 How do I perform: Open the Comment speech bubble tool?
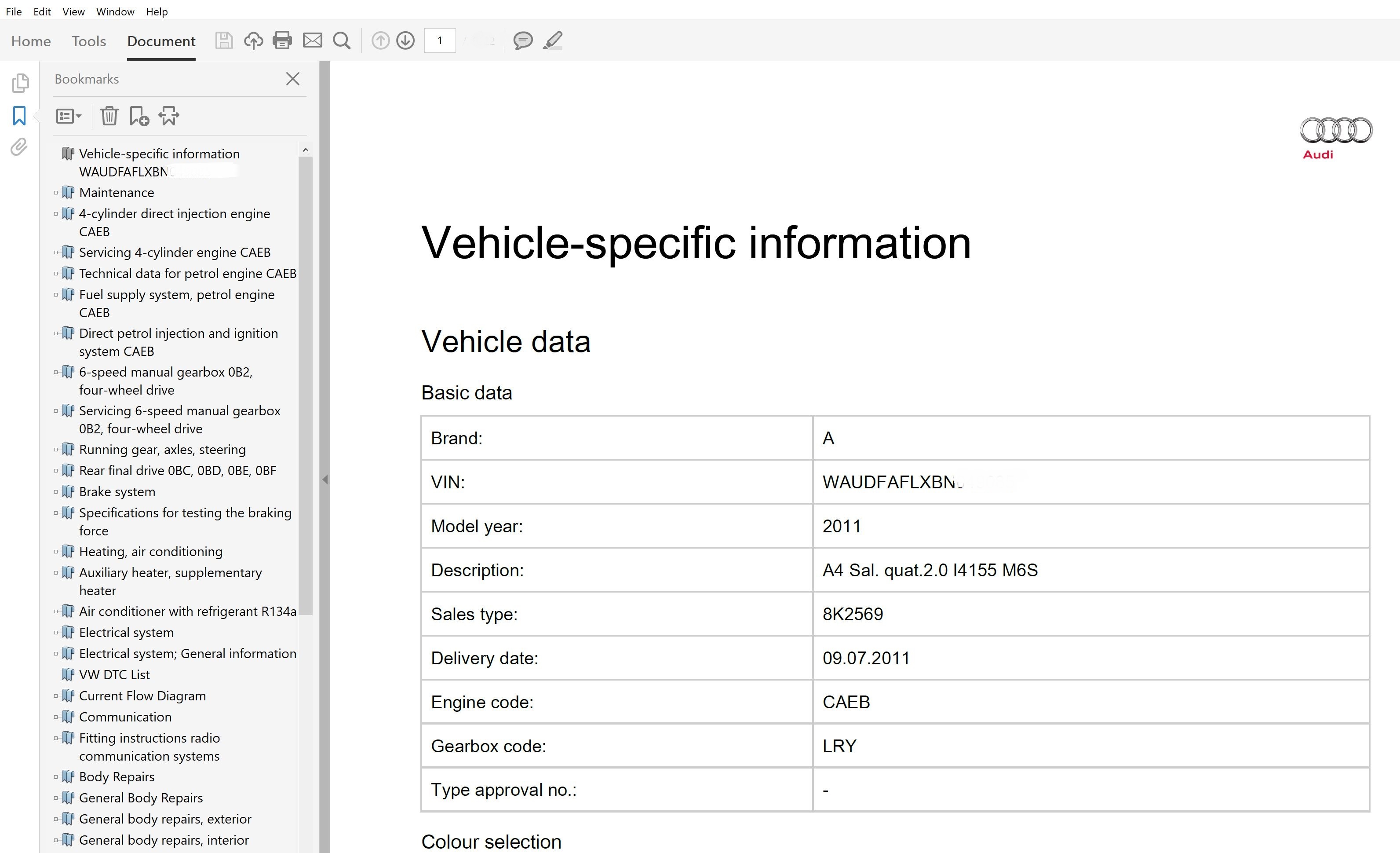pos(523,40)
